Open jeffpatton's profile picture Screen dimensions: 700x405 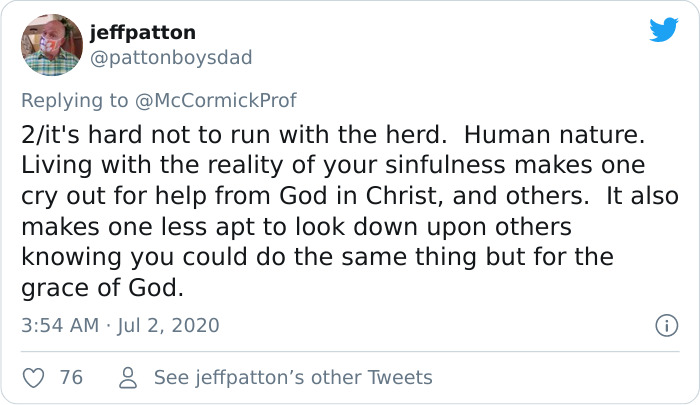click(52, 45)
